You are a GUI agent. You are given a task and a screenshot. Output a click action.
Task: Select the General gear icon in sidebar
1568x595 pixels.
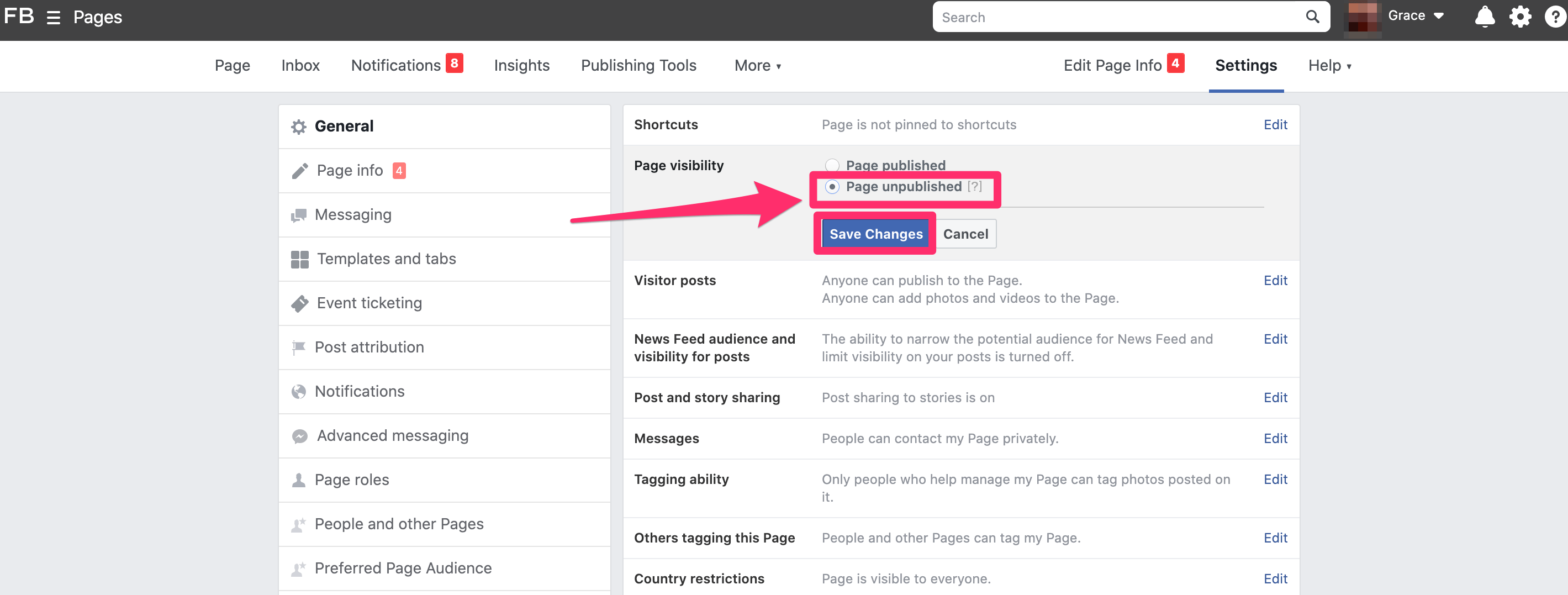point(299,126)
